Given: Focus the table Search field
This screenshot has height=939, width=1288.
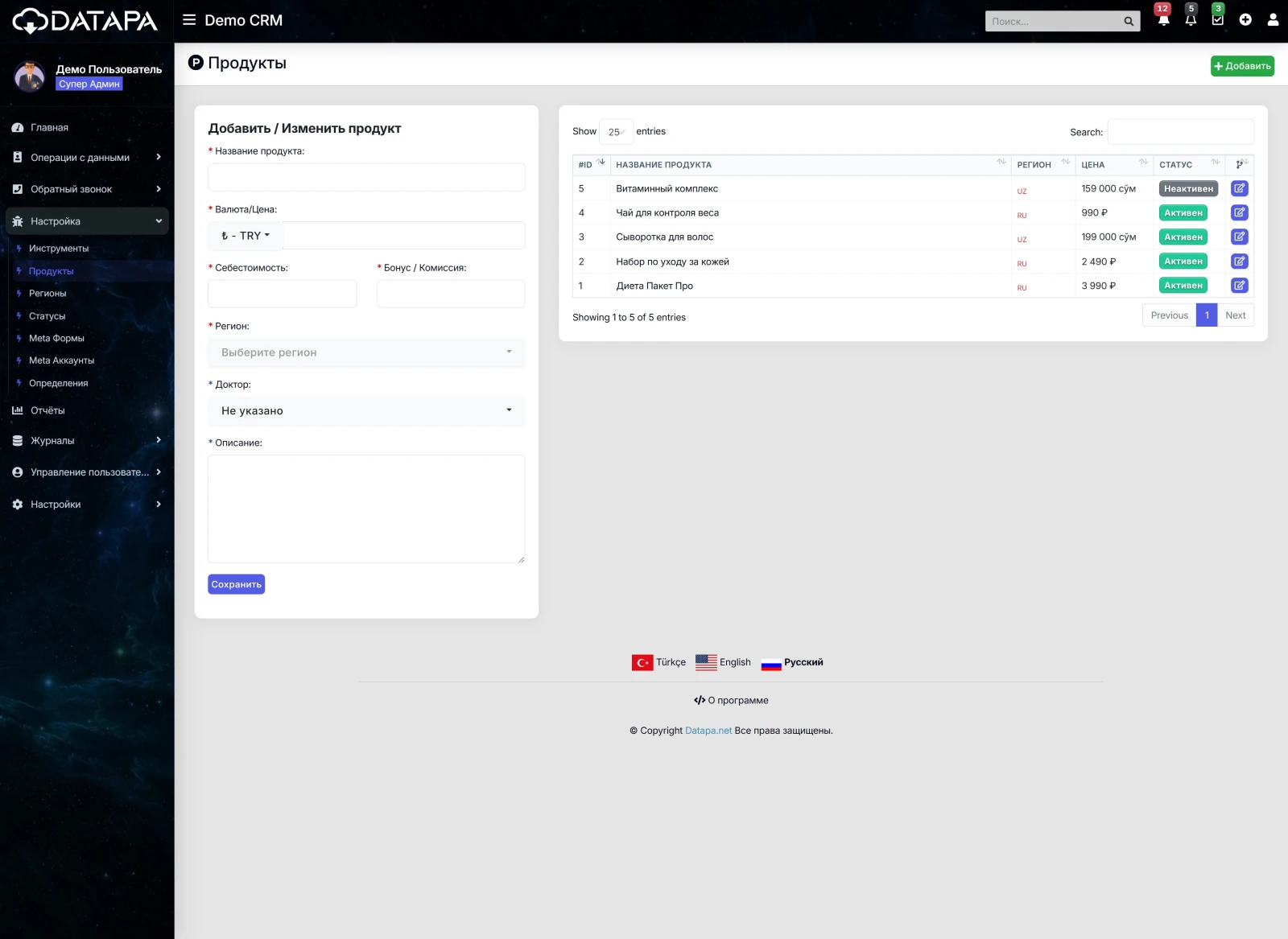Looking at the screenshot, I should (x=1180, y=132).
